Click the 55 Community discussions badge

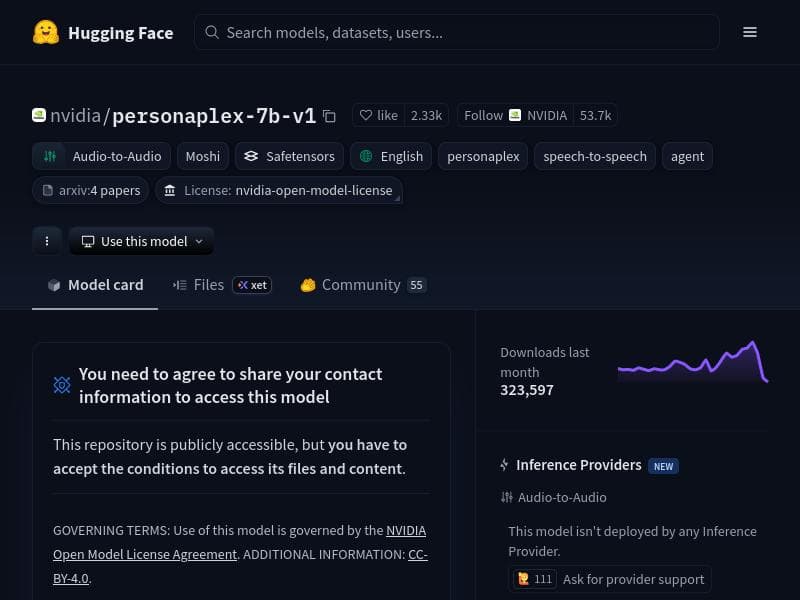click(x=416, y=285)
